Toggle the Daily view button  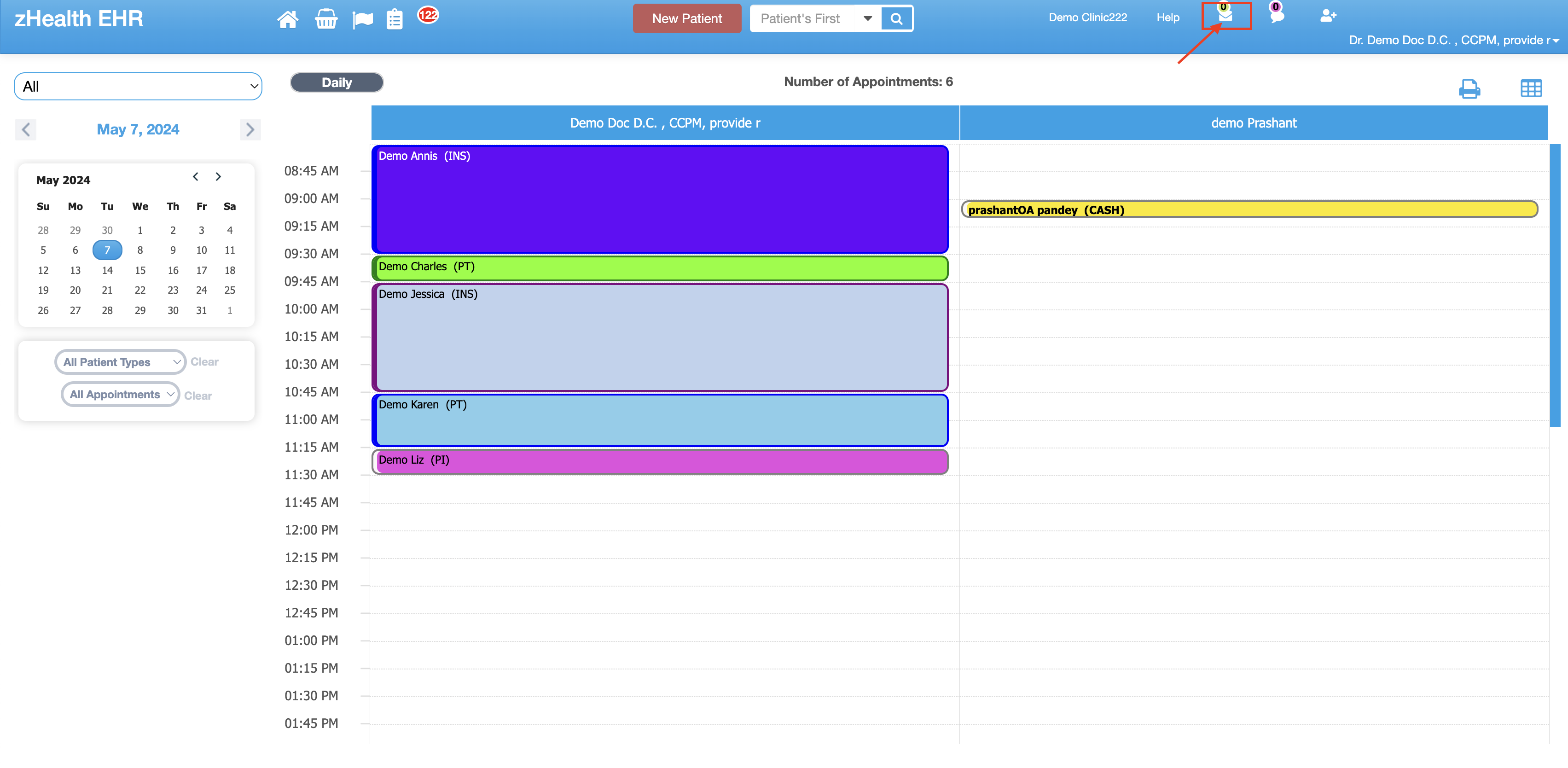click(x=337, y=83)
